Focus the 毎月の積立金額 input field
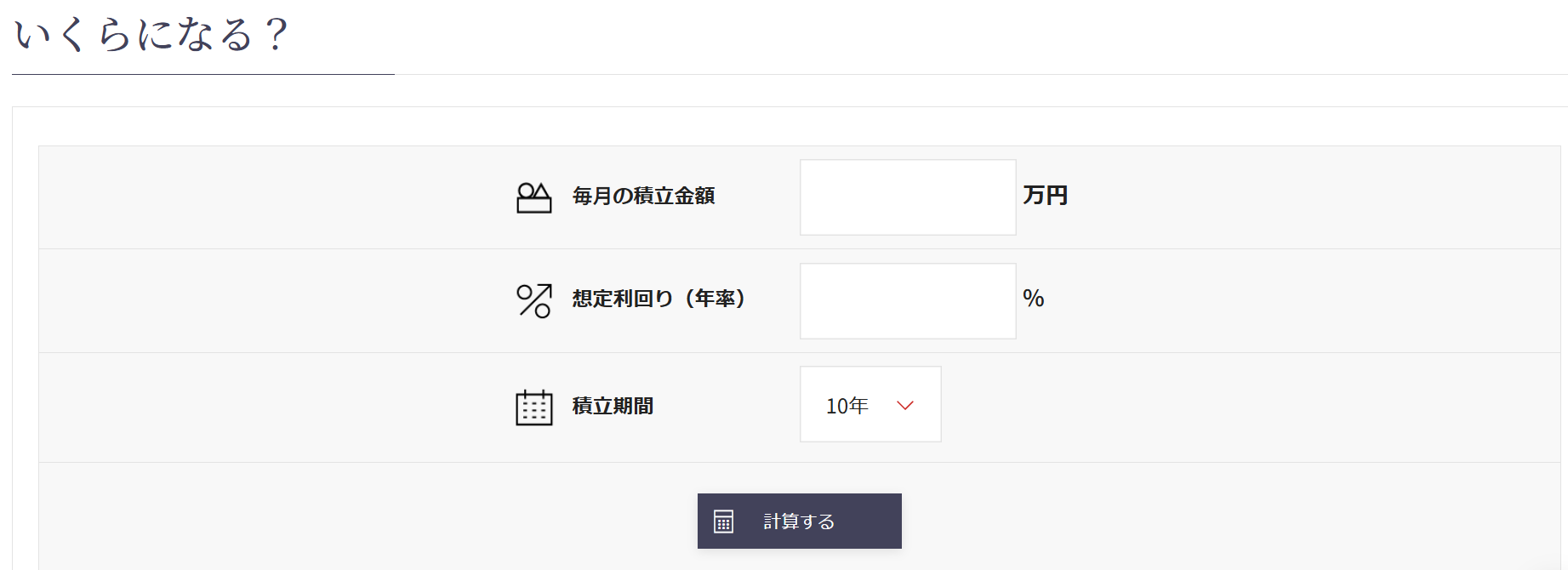 [907, 197]
